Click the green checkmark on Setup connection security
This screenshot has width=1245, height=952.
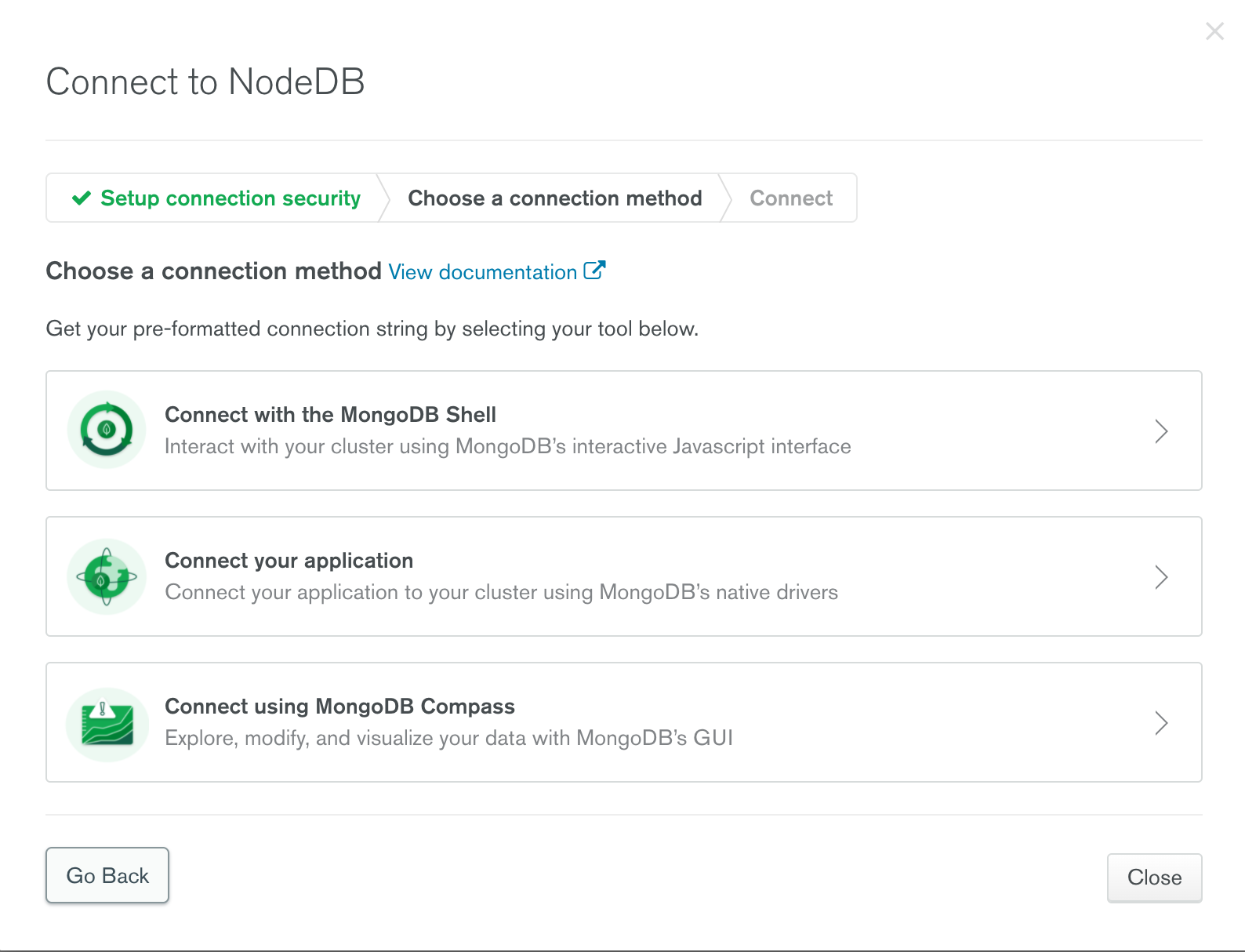pyautogui.click(x=82, y=198)
